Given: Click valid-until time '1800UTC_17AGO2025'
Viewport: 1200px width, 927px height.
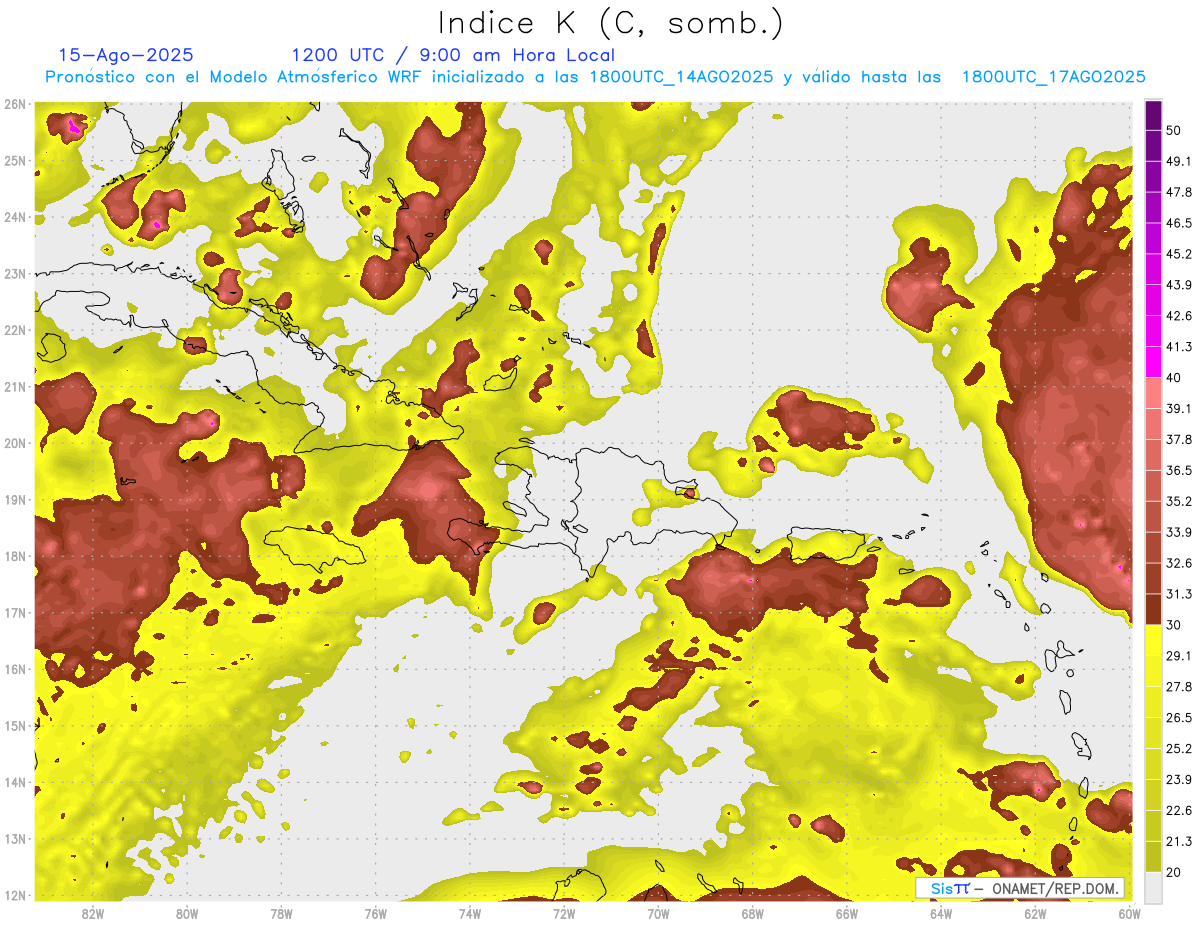Looking at the screenshot, I should point(1053,77).
